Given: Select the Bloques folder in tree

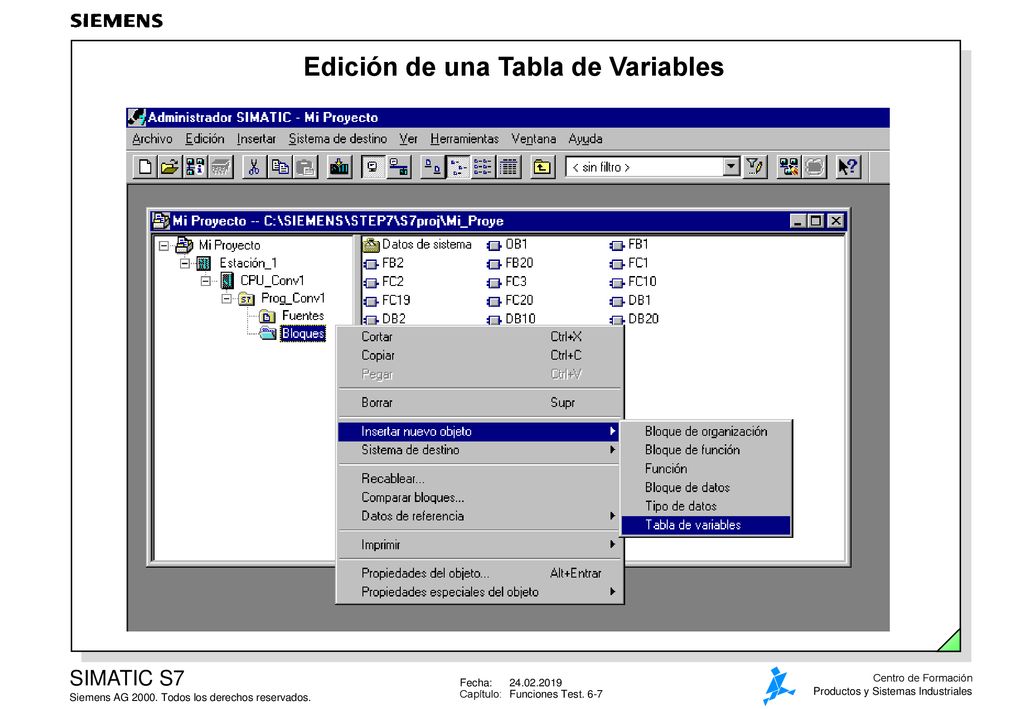Looking at the screenshot, I should (x=303, y=334).
